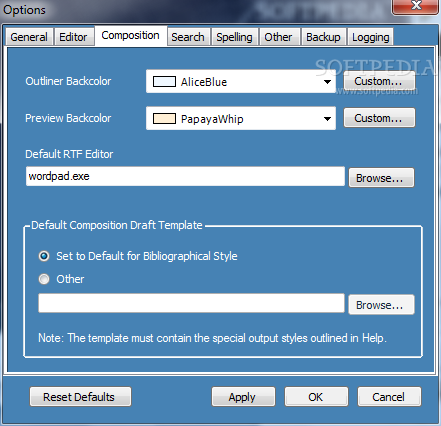Open Custom color for Outliner Backcolor
This screenshot has height=426, width=441.
click(x=379, y=81)
